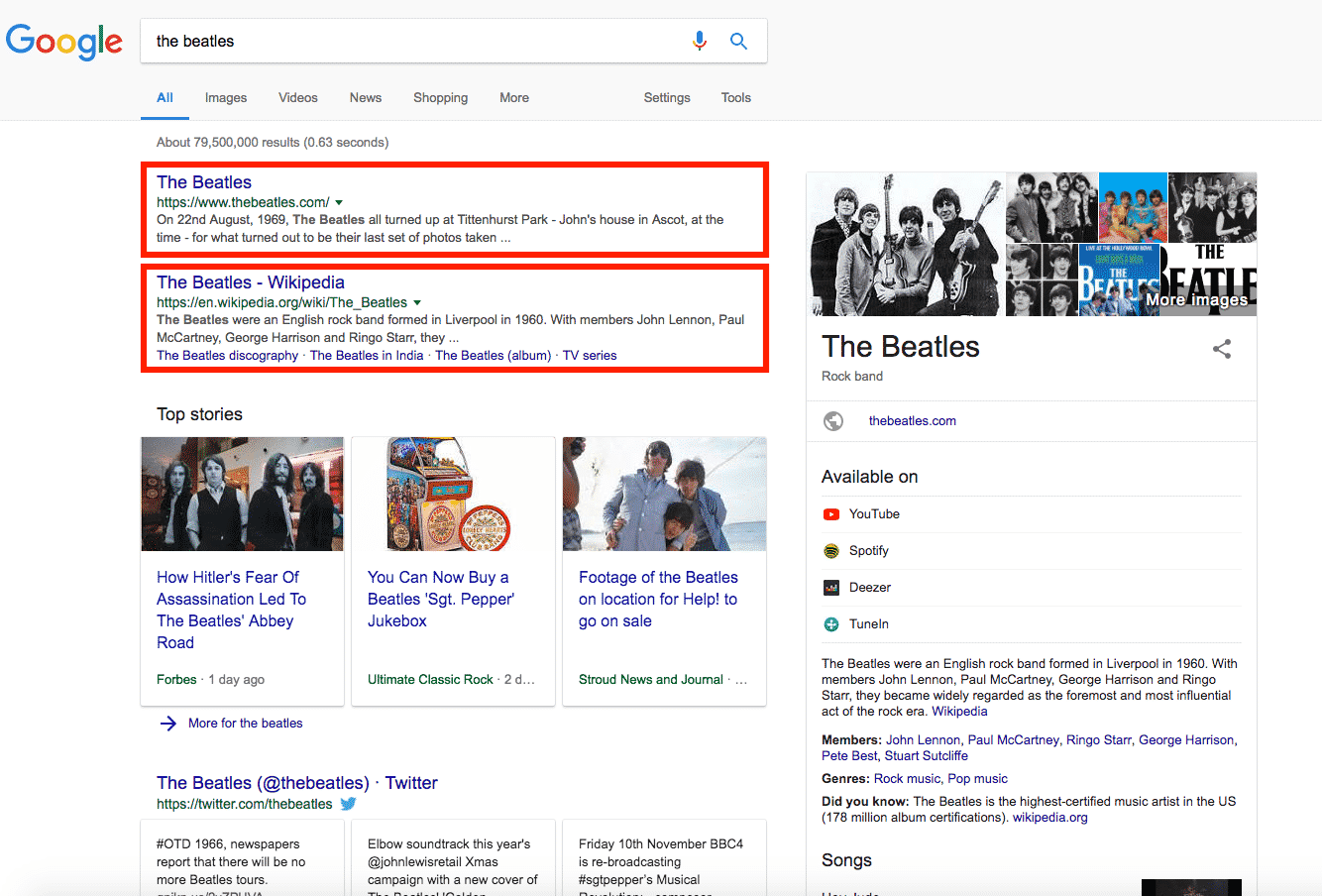Click More for the beatles link
The image size is (1322, 896).
coord(246,724)
